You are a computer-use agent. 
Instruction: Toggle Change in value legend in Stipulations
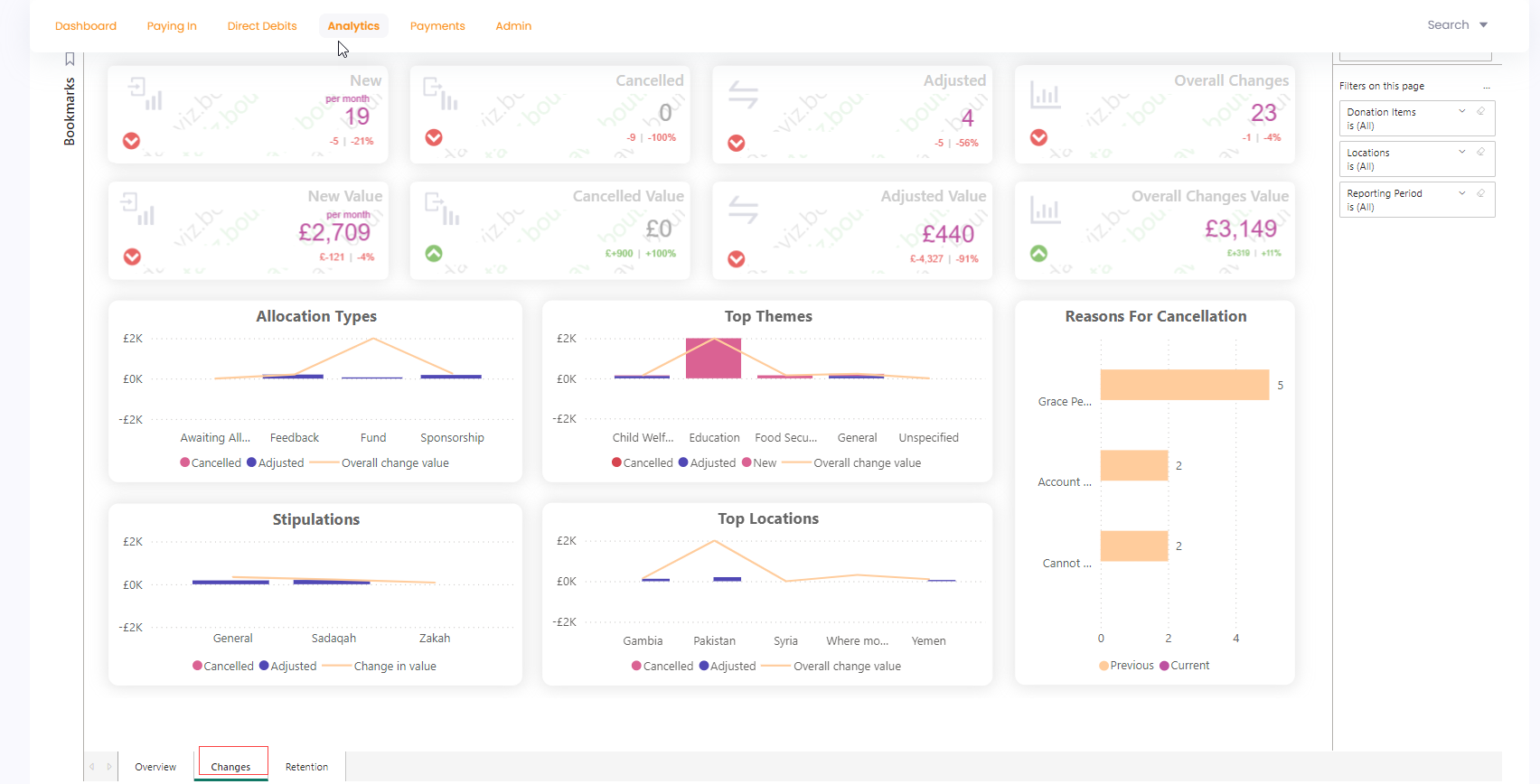tap(380, 666)
